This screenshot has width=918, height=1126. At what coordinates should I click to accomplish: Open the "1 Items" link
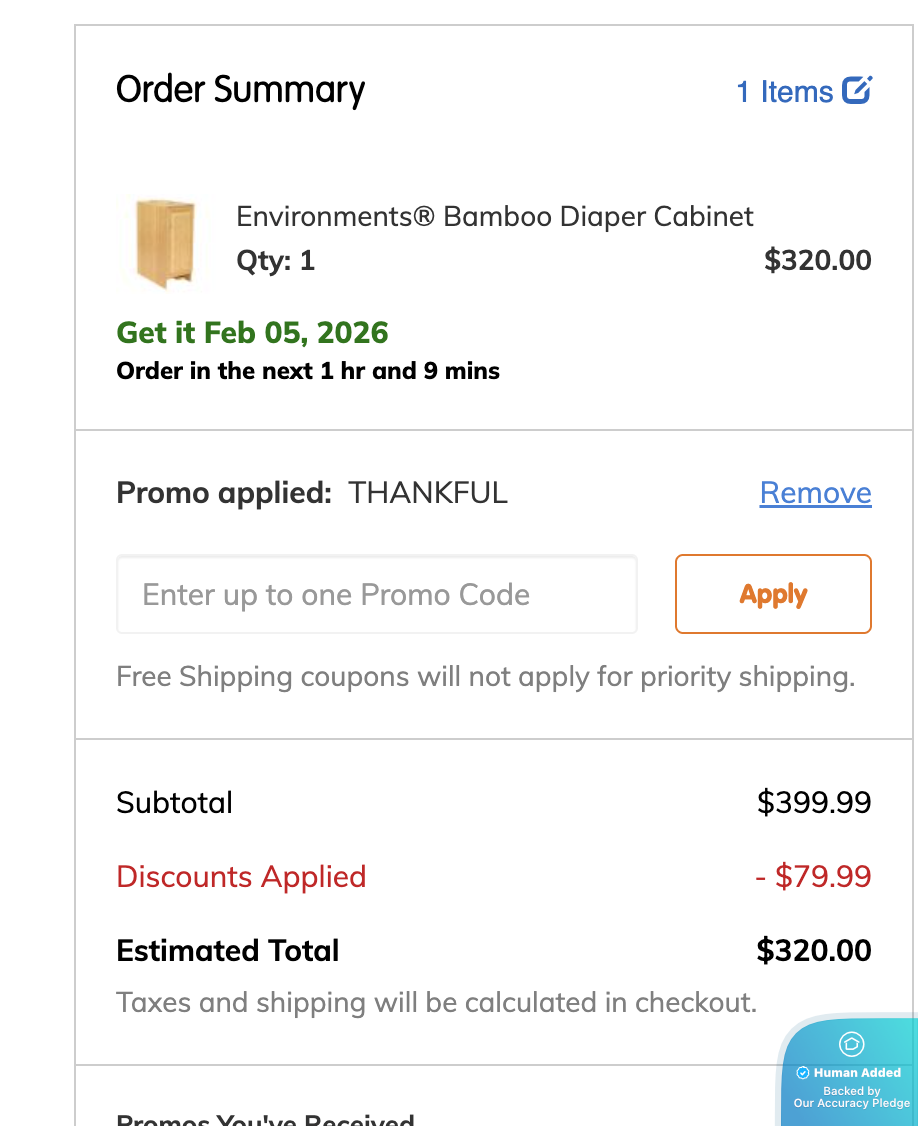pyautogui.click(x=785, y=92)
